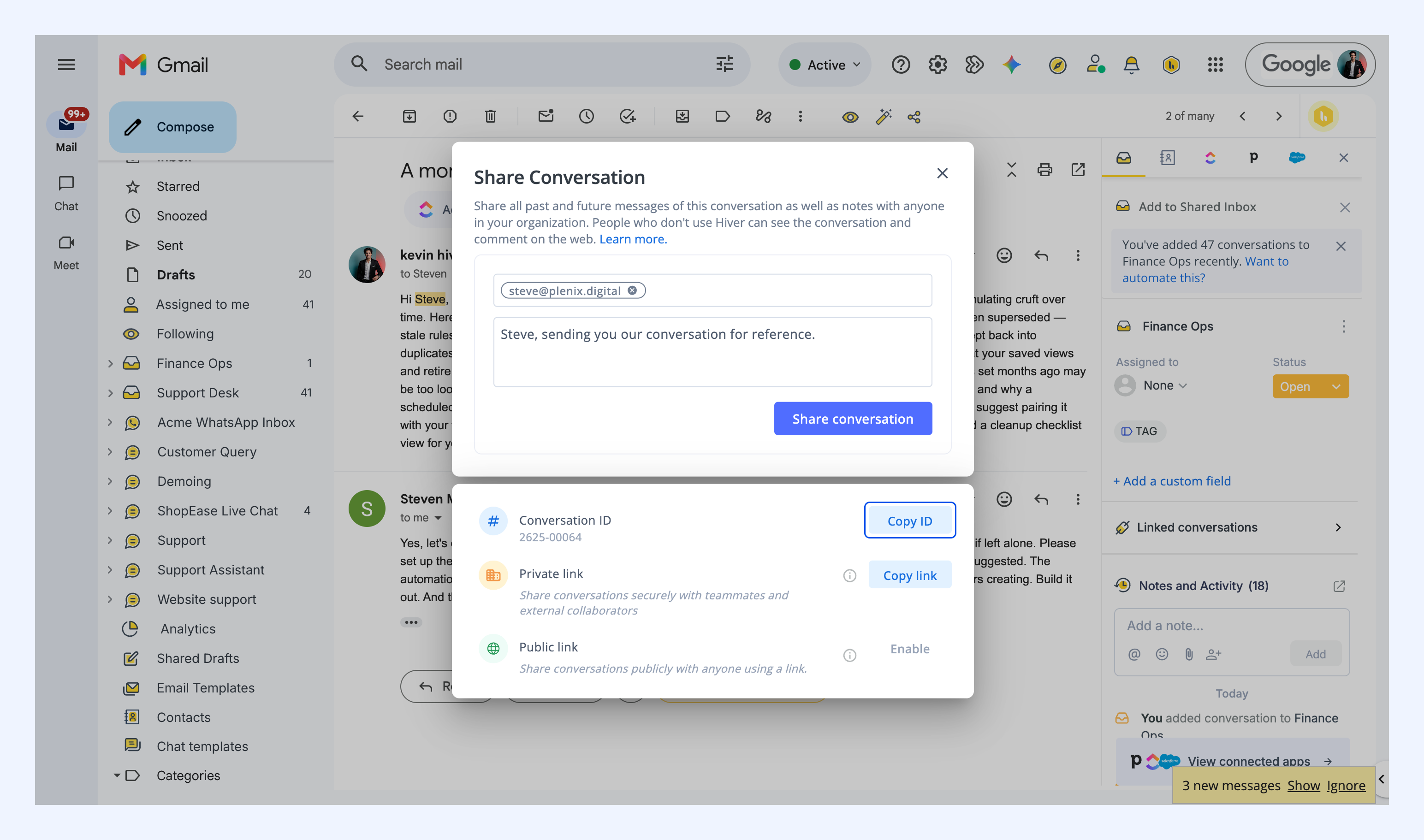Remove steve@plenix.digital recipient chip
The image size is (1424, 840).
(x=632, y=290)
